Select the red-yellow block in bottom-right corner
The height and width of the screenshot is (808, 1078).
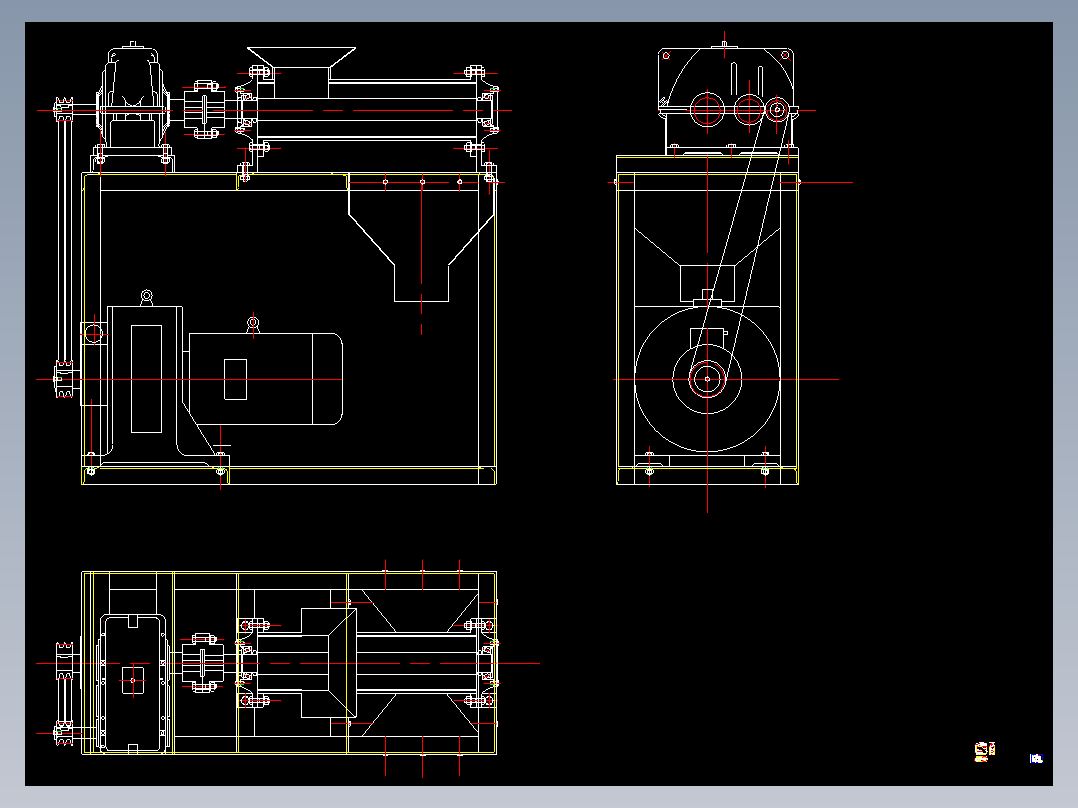click(x=985, y=752)
